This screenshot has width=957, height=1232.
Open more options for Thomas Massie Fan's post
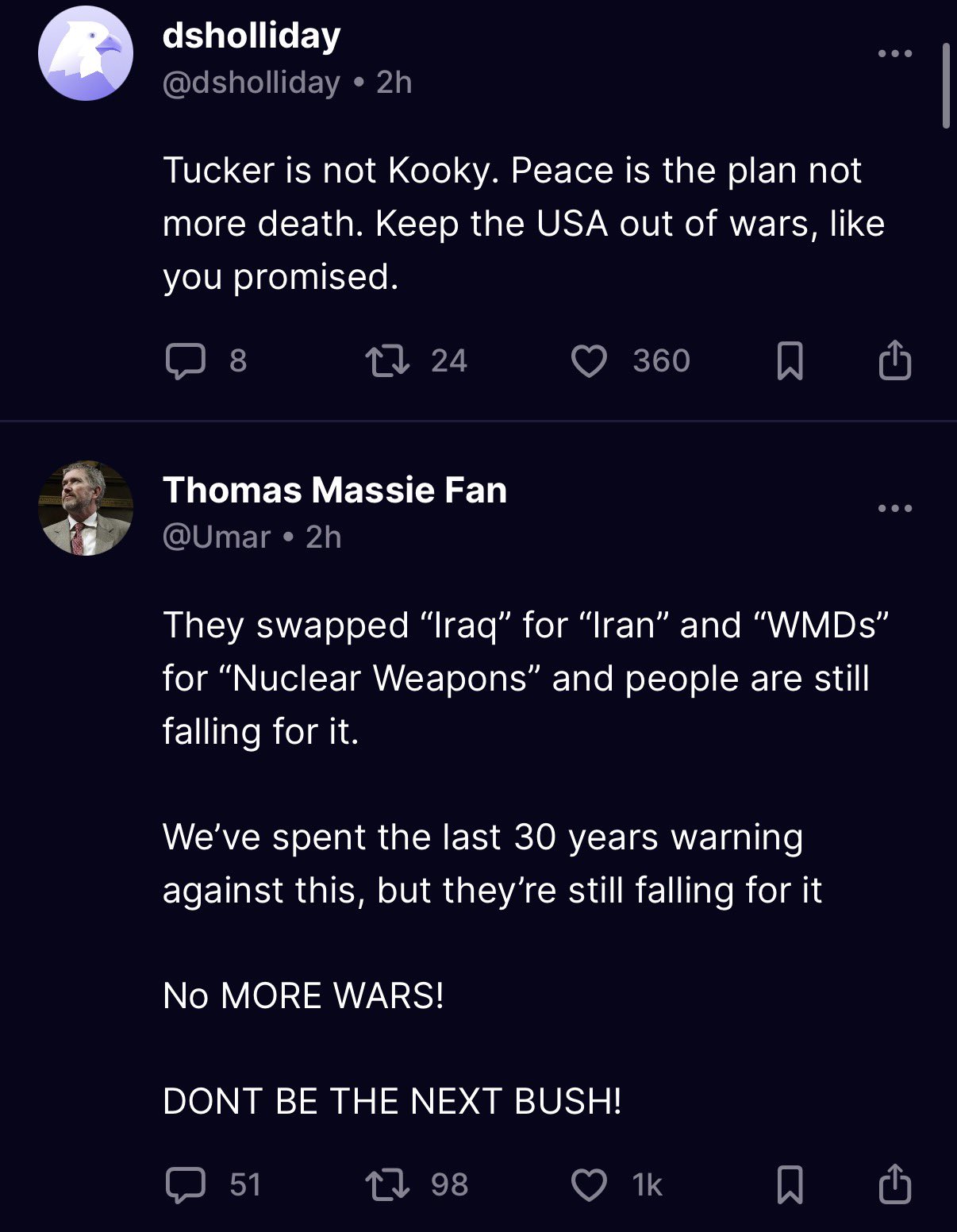[895, 508]
